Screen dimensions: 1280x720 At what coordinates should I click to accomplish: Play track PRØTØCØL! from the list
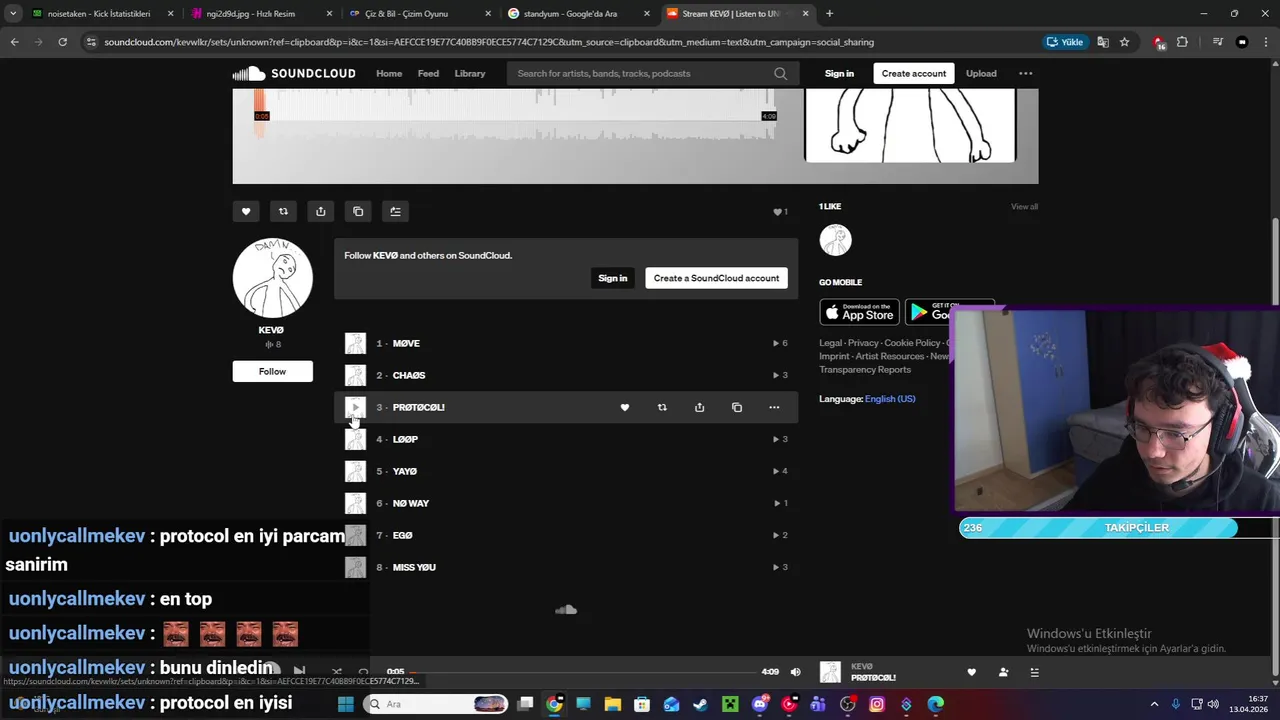coord(355,407)
